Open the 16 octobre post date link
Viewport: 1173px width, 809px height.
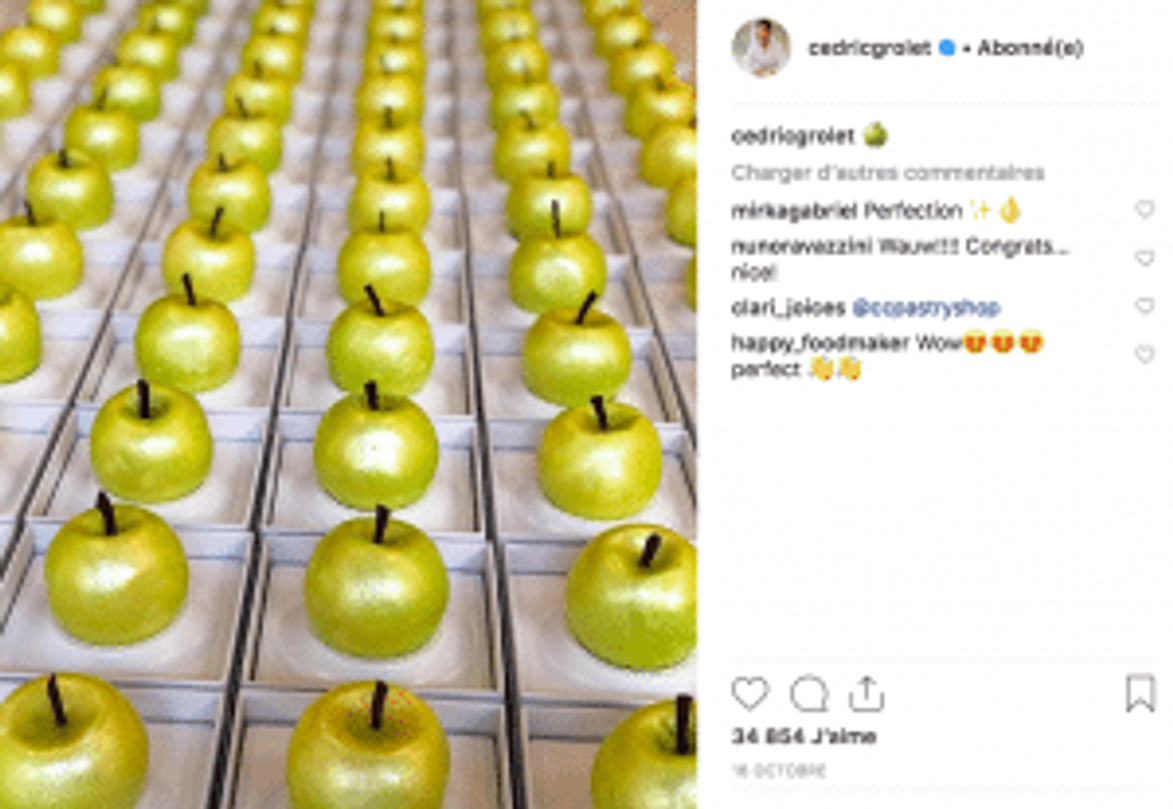[779, 770]
